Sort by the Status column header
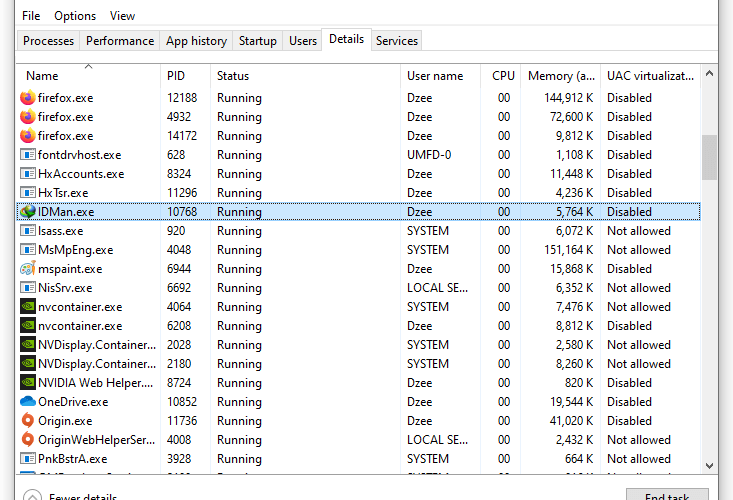Screen dimensions: 733x500 (306, 76)
